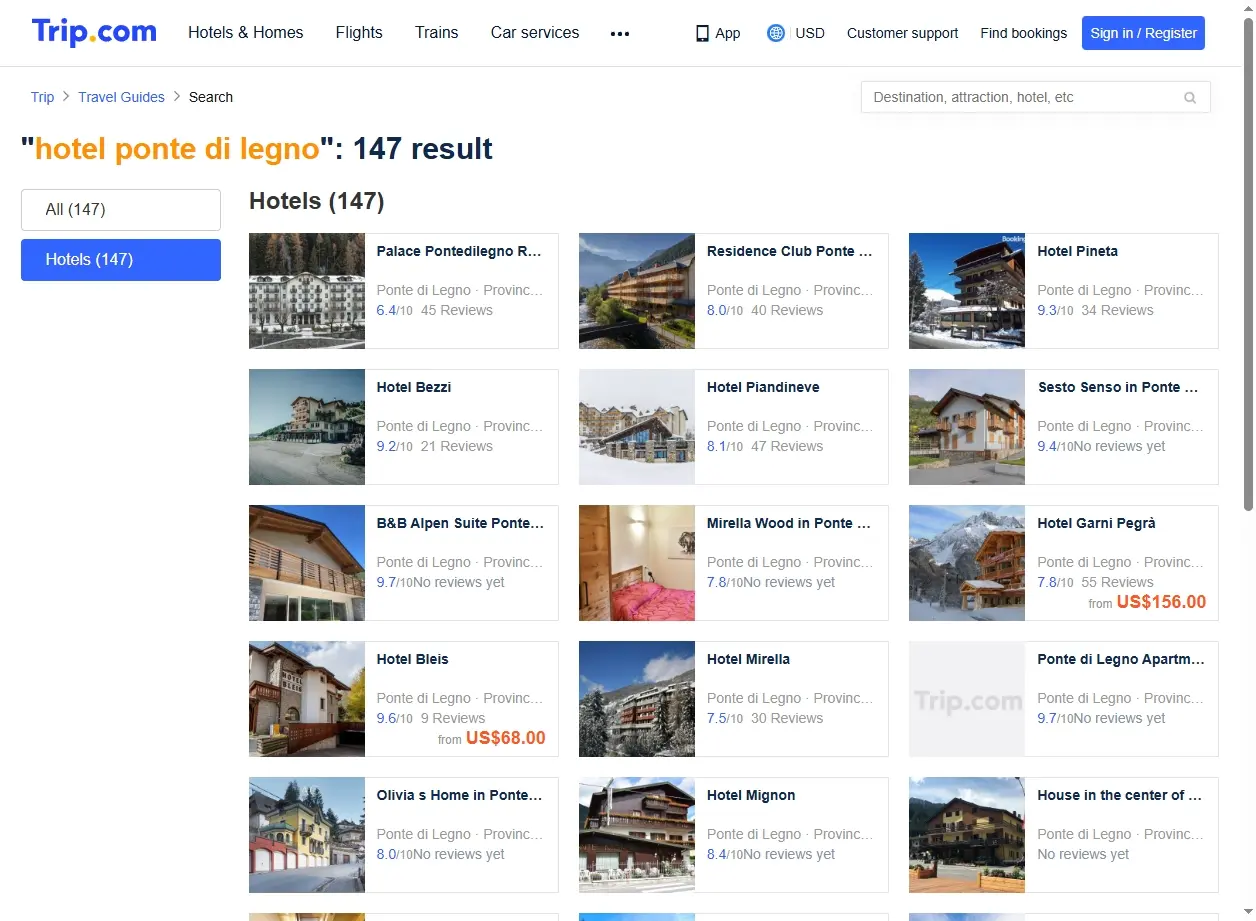Viewport: 1256px width, 921px height.
Task: Click Ponte di Legno Apartm... title
Action: tap(1121, 660)
